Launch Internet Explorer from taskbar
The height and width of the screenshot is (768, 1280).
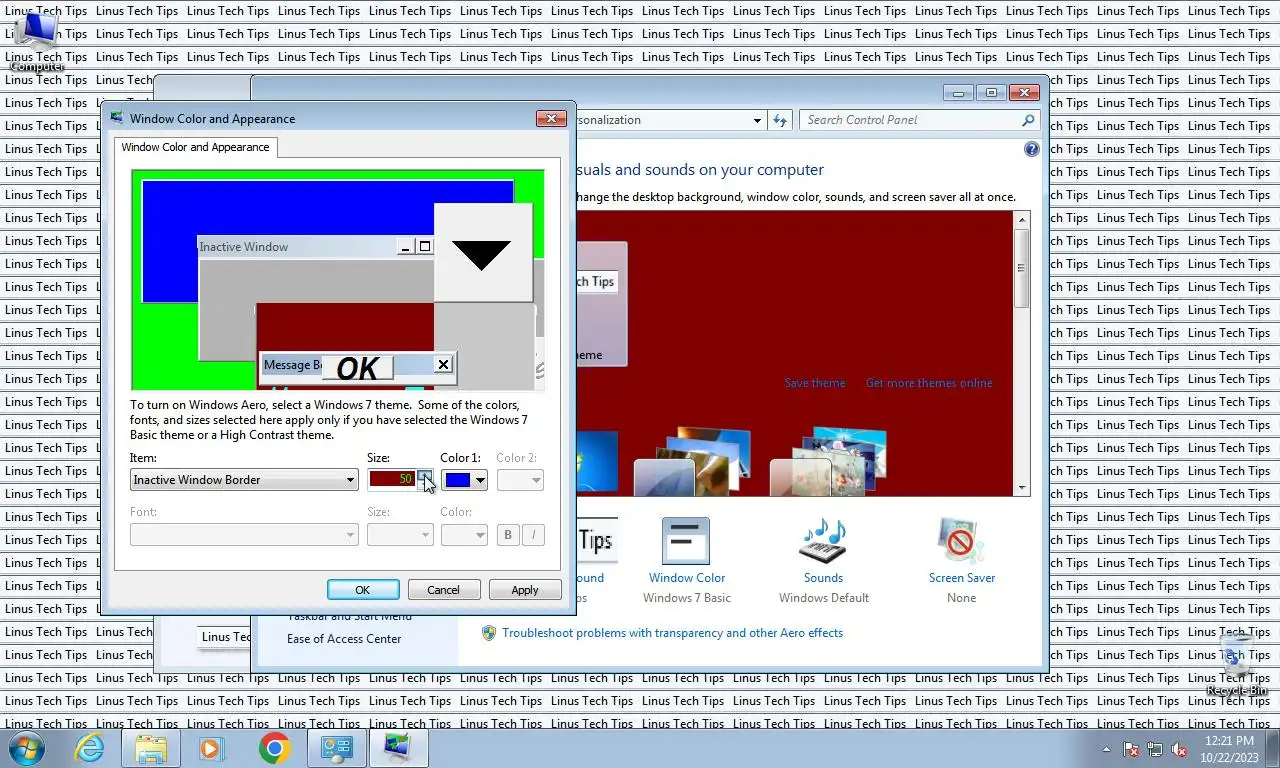pyautogui.click(x=89, y=748)
